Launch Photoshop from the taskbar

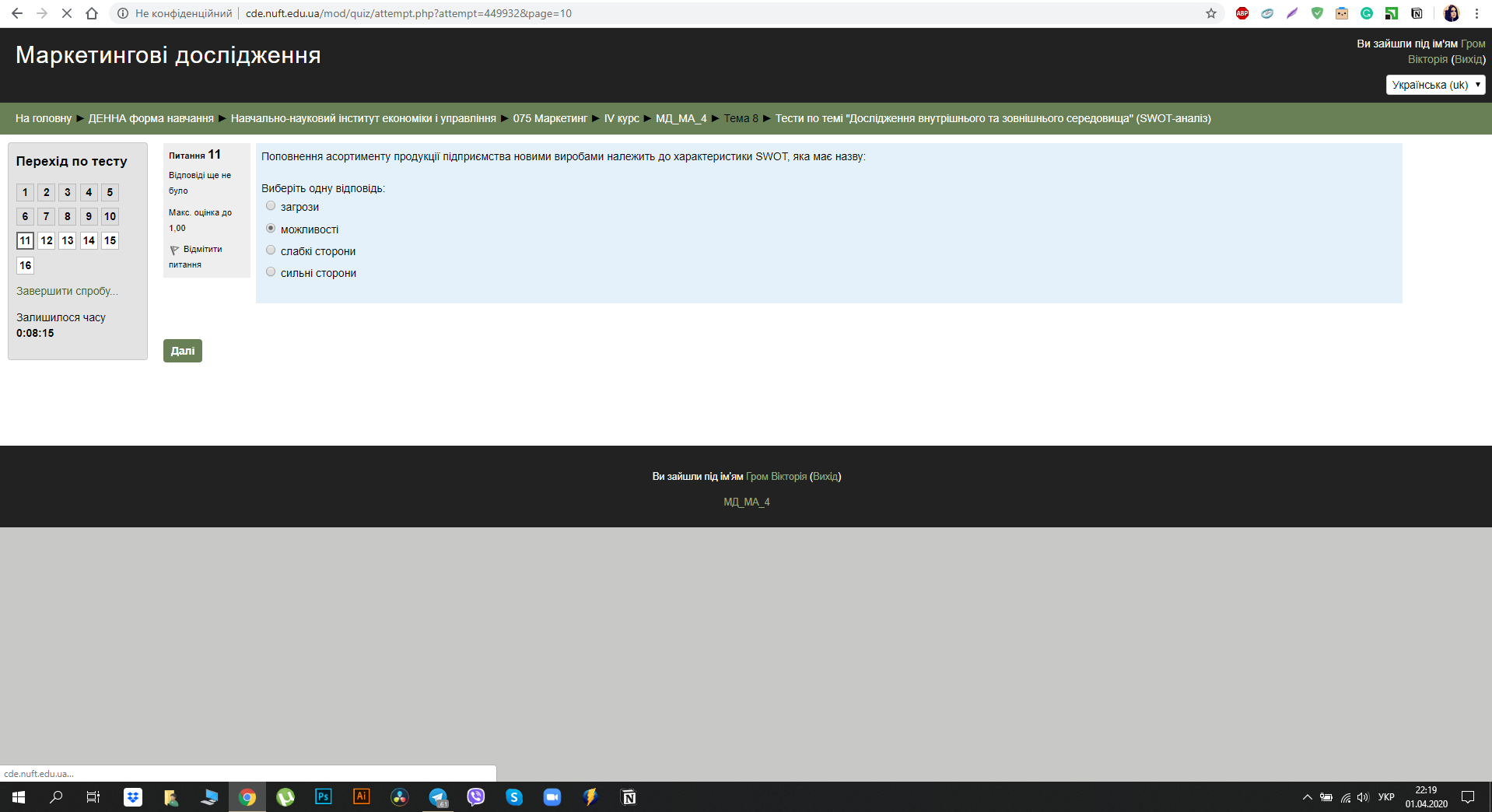(x=323, y=797)
